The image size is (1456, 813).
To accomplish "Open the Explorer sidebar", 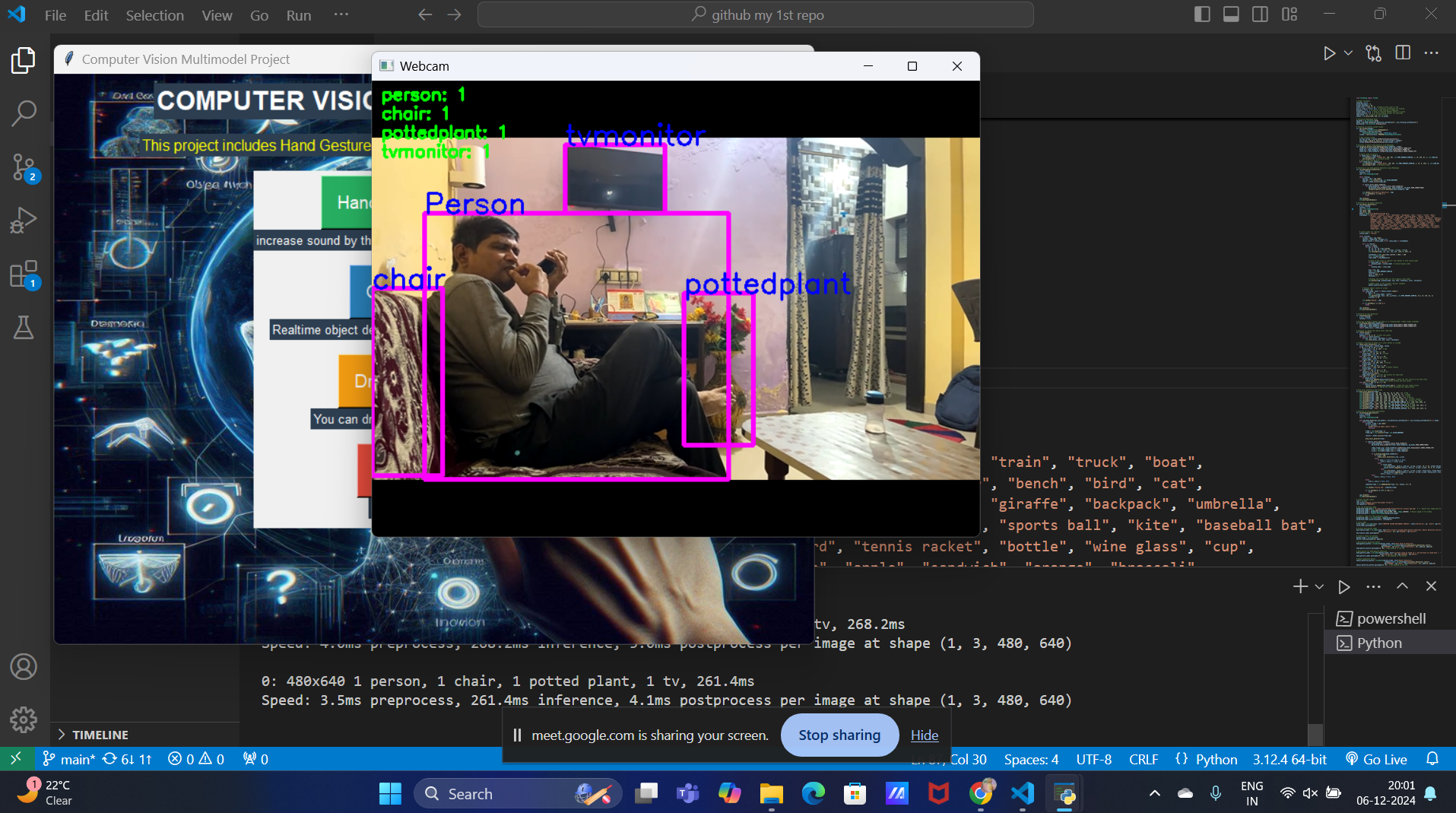I will pyautogui.click(x=24, y=61).
